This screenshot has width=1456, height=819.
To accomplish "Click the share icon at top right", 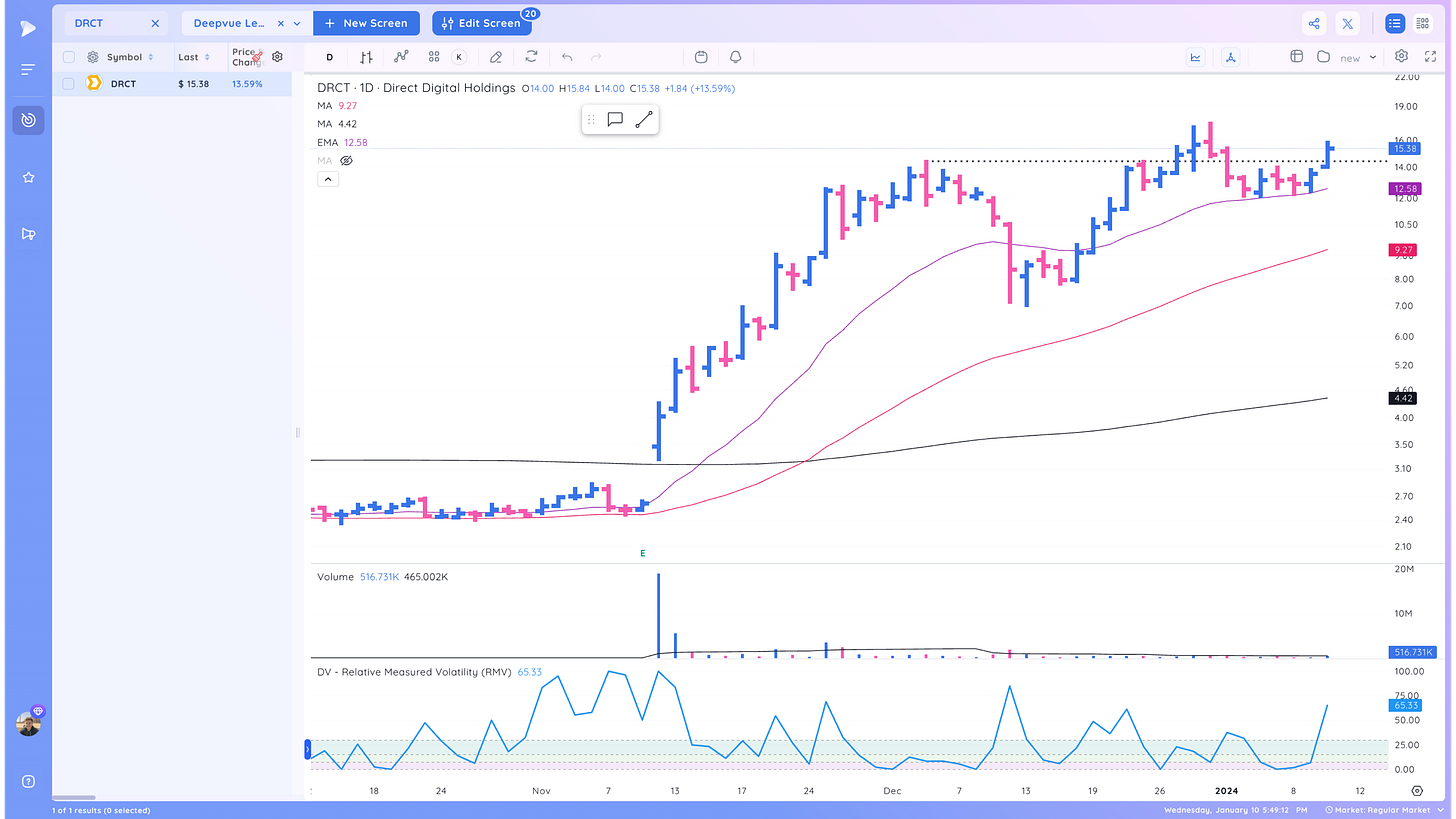I will tap(1314, 23).
